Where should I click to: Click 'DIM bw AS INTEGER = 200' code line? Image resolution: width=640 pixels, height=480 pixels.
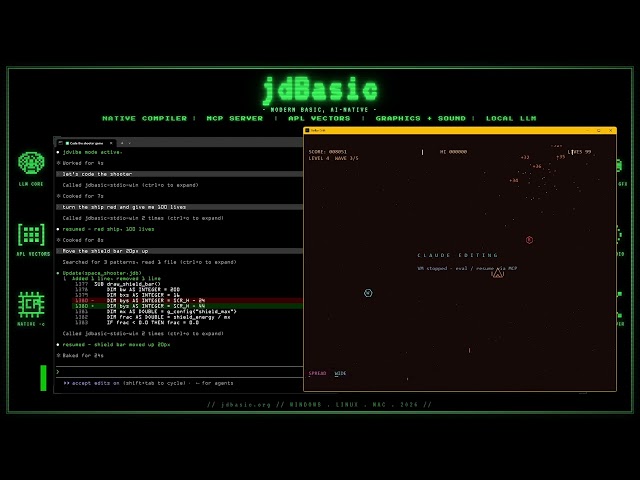[143, 289]
